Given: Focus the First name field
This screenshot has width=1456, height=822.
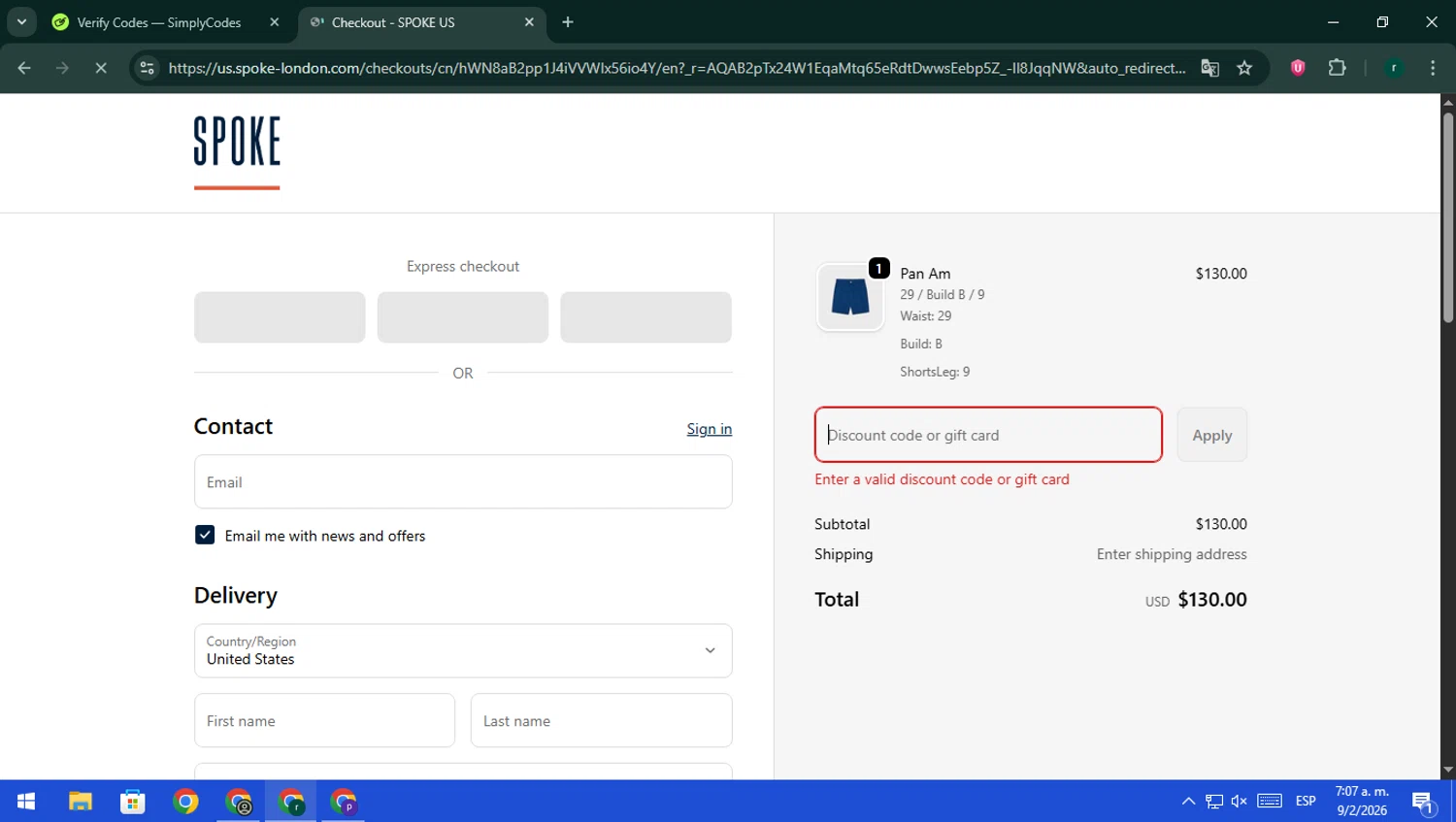Looking at the screenshot, I should 324,721.
